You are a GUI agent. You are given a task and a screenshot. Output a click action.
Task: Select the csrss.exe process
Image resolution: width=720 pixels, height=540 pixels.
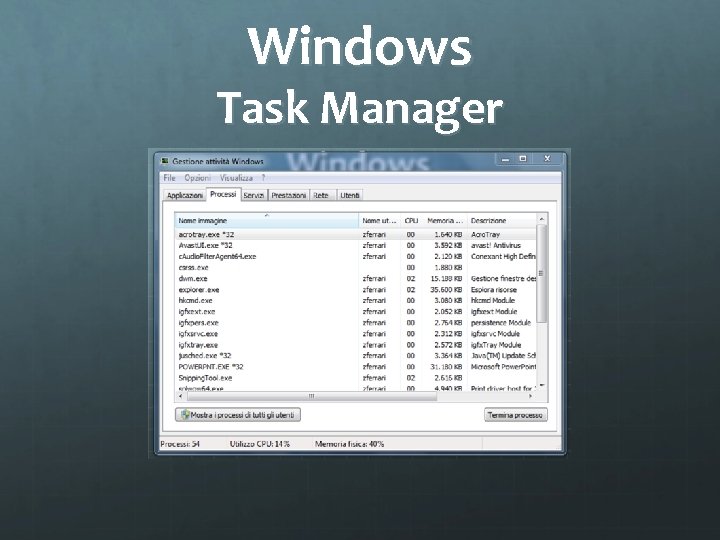[x=355, y=267]
